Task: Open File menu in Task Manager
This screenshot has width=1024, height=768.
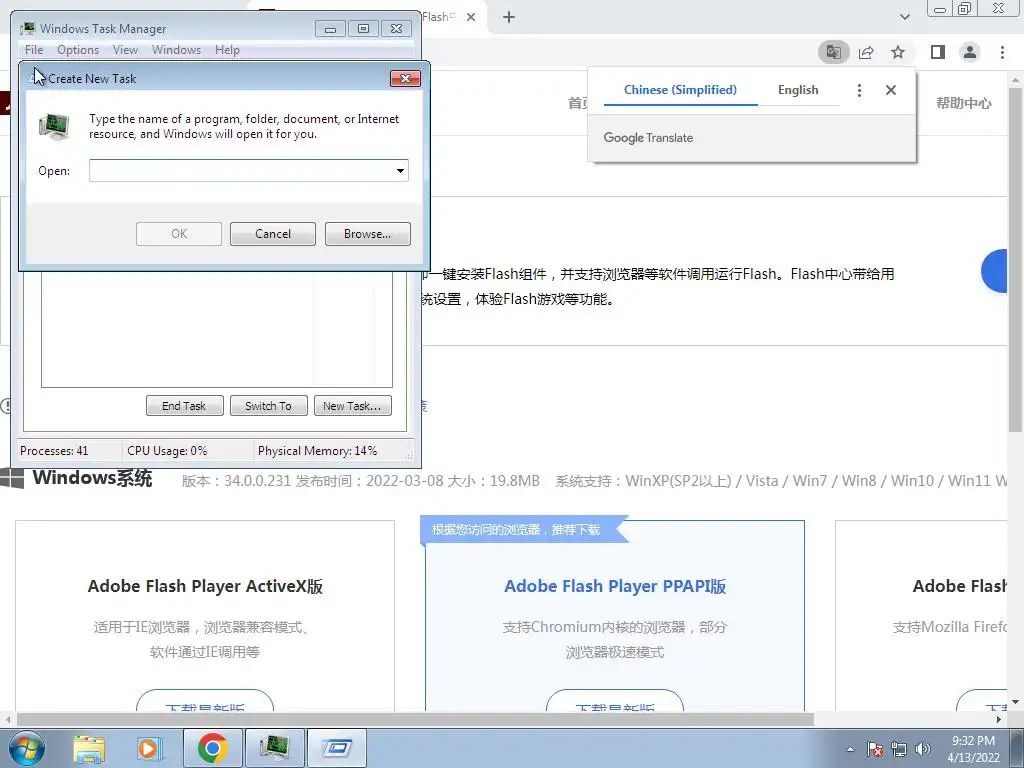Action: coord(34,50)
